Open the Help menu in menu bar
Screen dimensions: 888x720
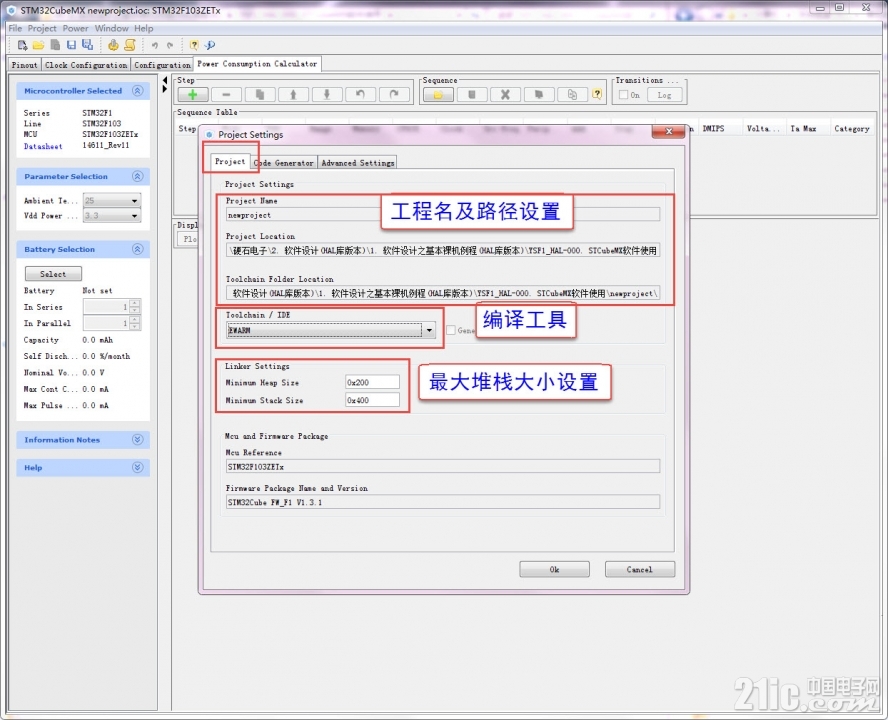click(144, 28)
